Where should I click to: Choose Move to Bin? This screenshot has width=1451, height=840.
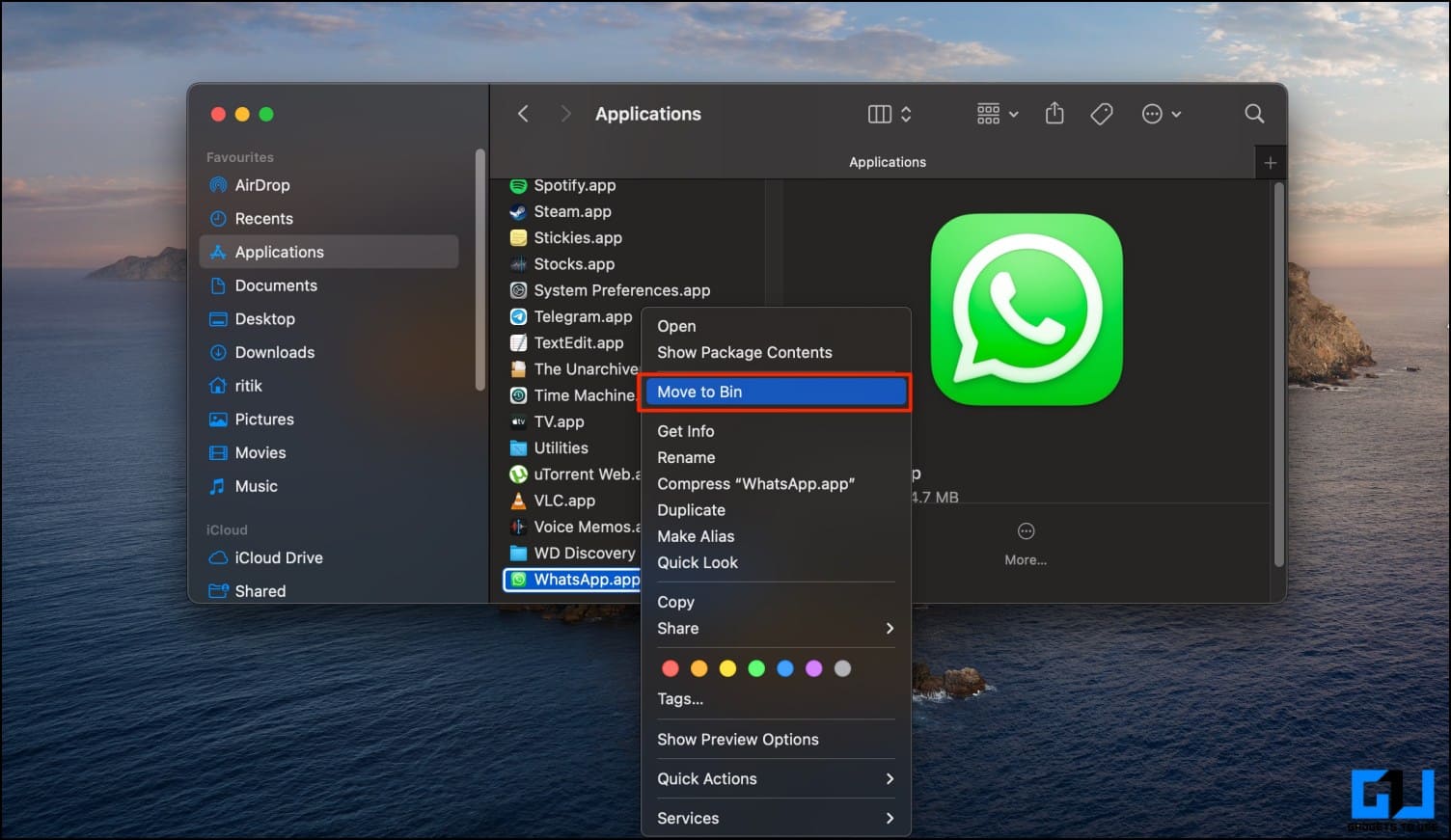[776, 392]
